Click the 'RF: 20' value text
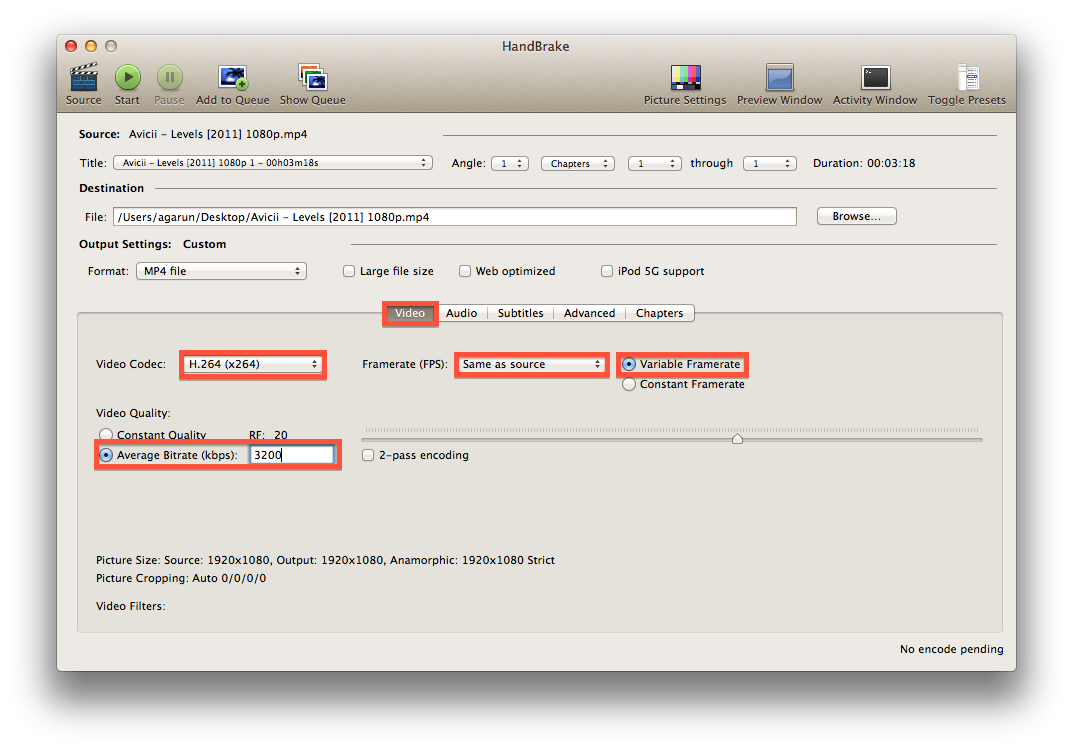This screenshot has height=750, width=1073. pyautogui.click(x=268, y=435)
